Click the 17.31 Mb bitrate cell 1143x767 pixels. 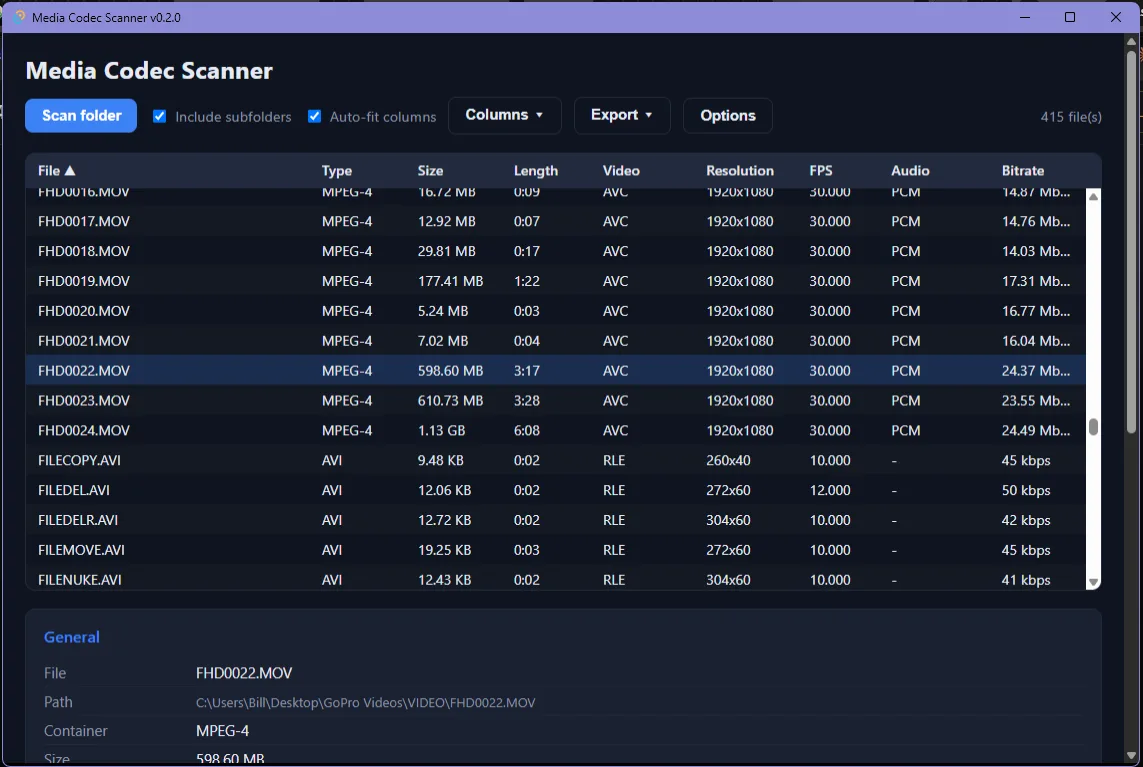pos(1036,281)
